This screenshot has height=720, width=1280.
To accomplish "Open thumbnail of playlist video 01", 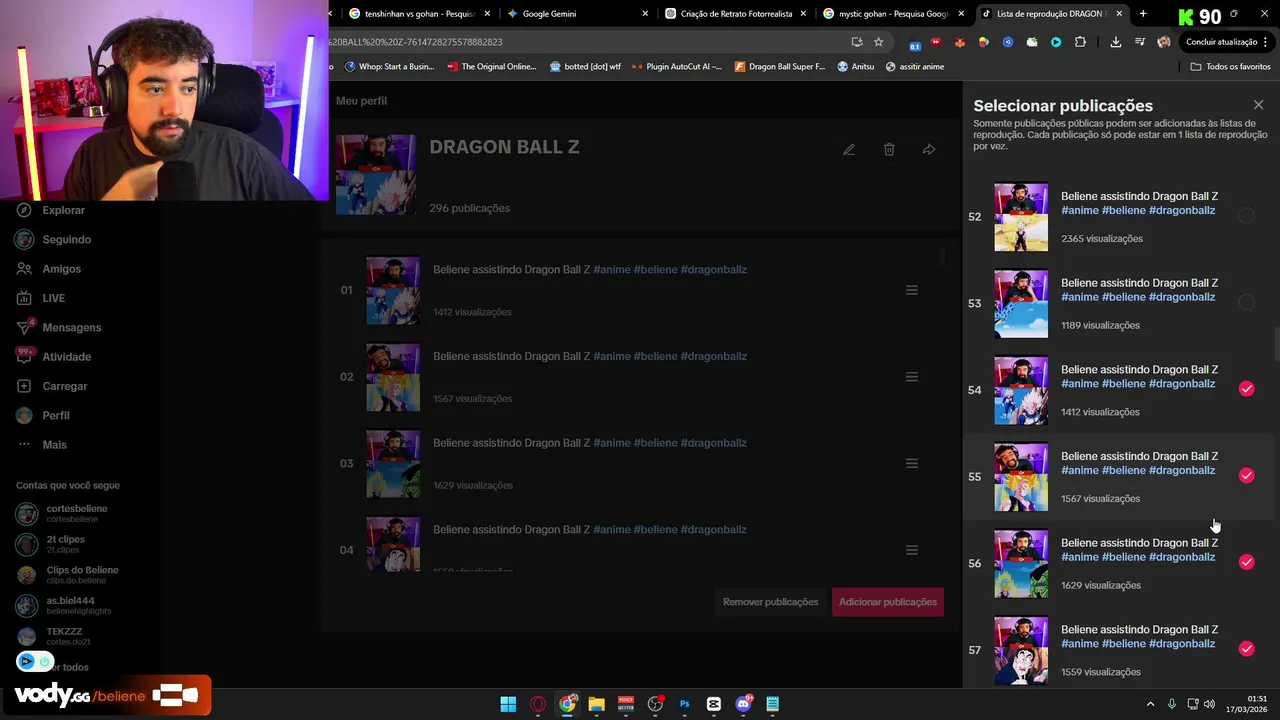I will click(x=393, y=291).
